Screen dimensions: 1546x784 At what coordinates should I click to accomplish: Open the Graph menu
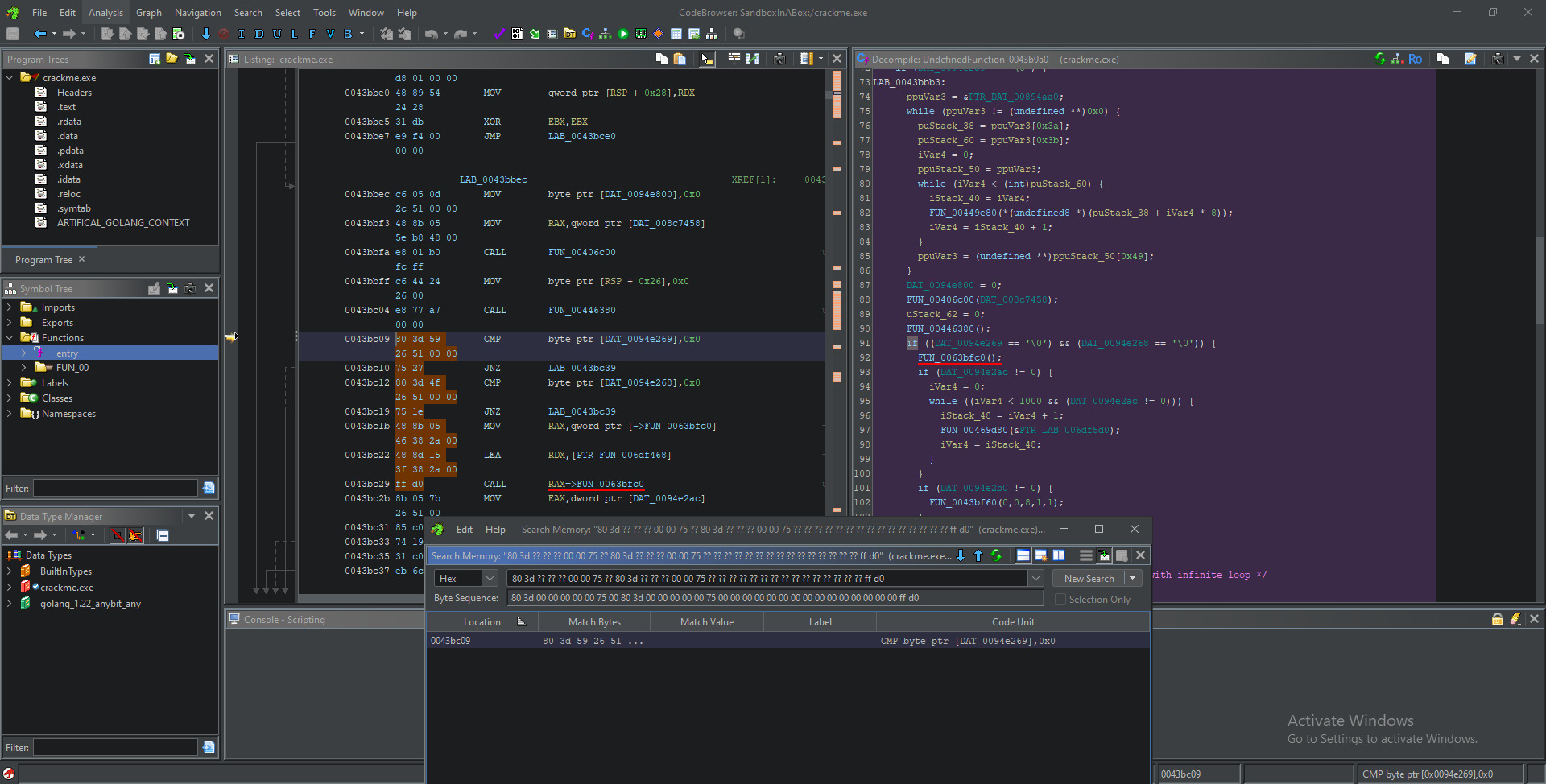click(149, 12)
